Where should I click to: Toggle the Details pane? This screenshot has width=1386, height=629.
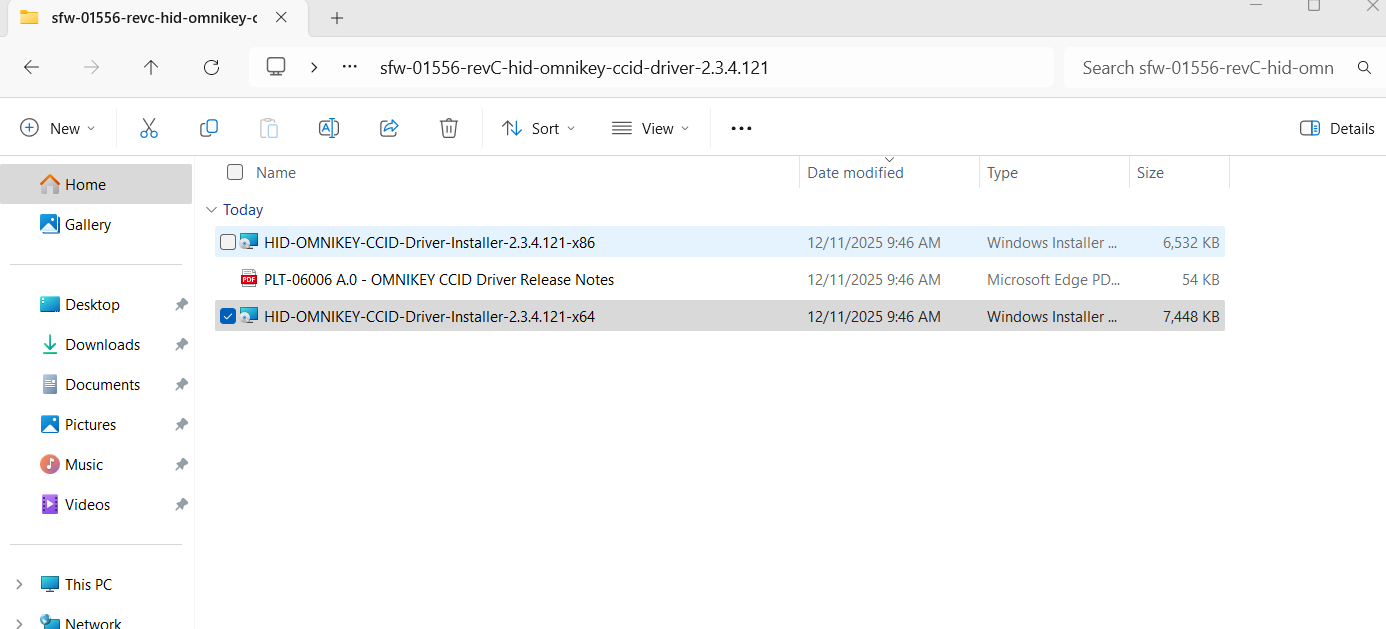pyautogui.click(x=1337, y=128)
